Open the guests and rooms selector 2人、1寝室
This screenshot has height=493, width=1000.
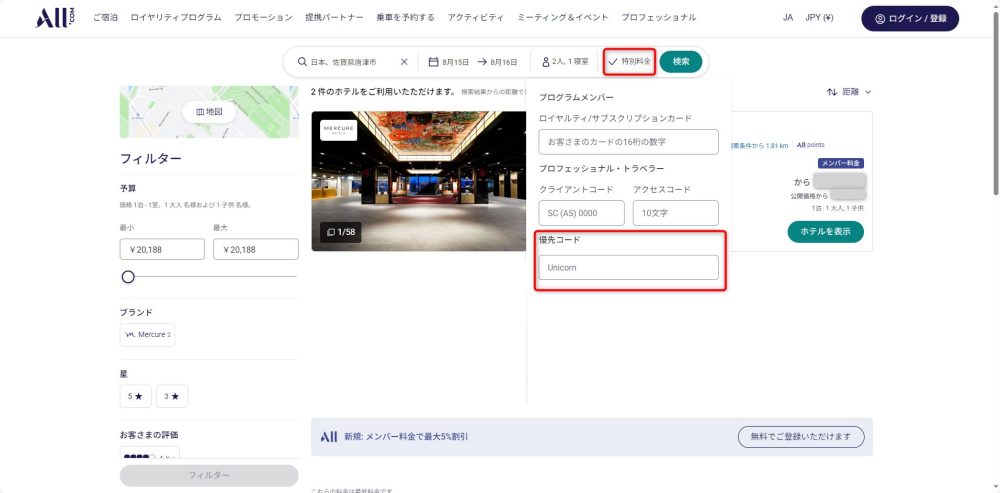point(565,62)
